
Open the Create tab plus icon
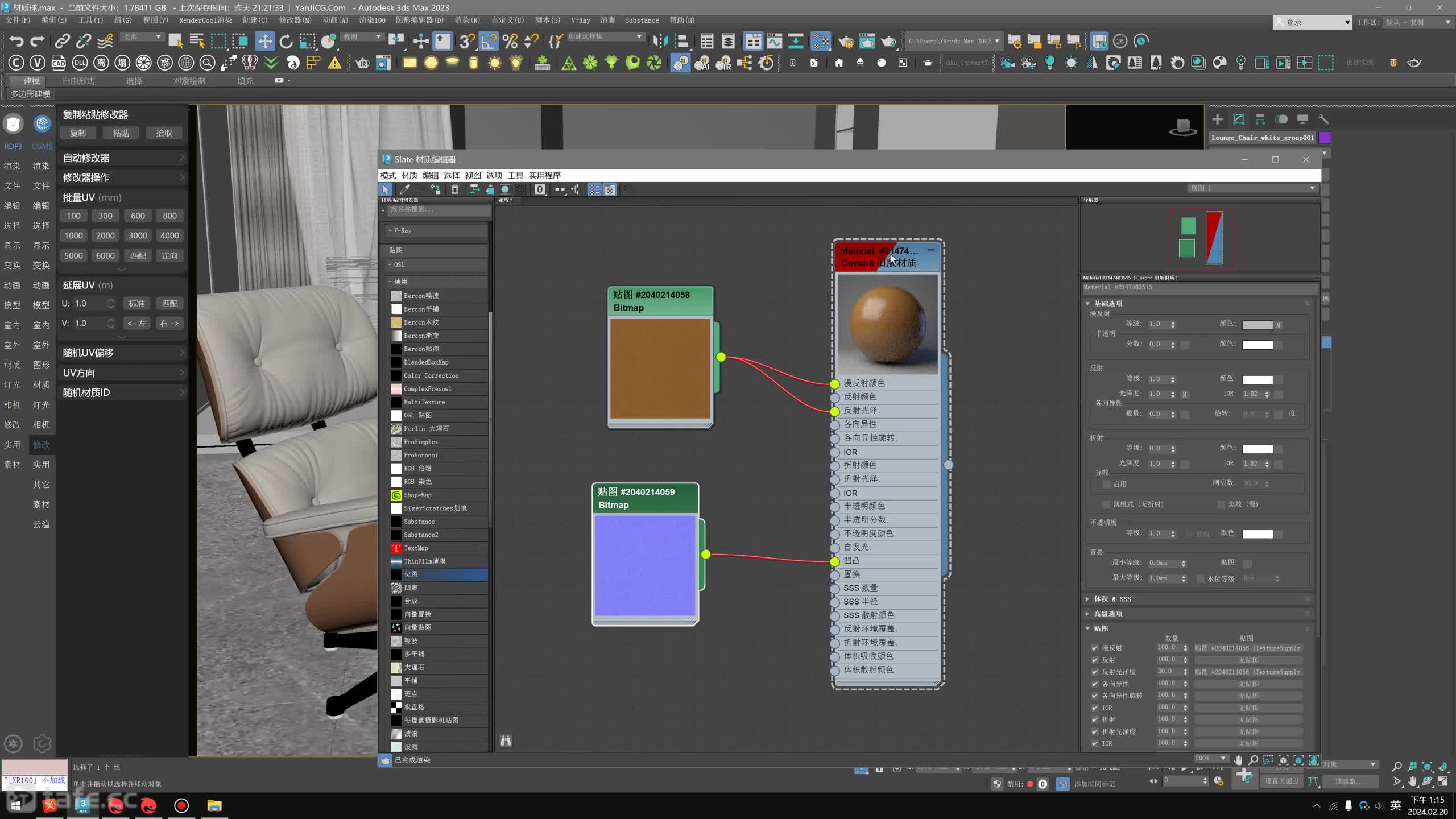pyautogui.click(x=1217, y=119)
